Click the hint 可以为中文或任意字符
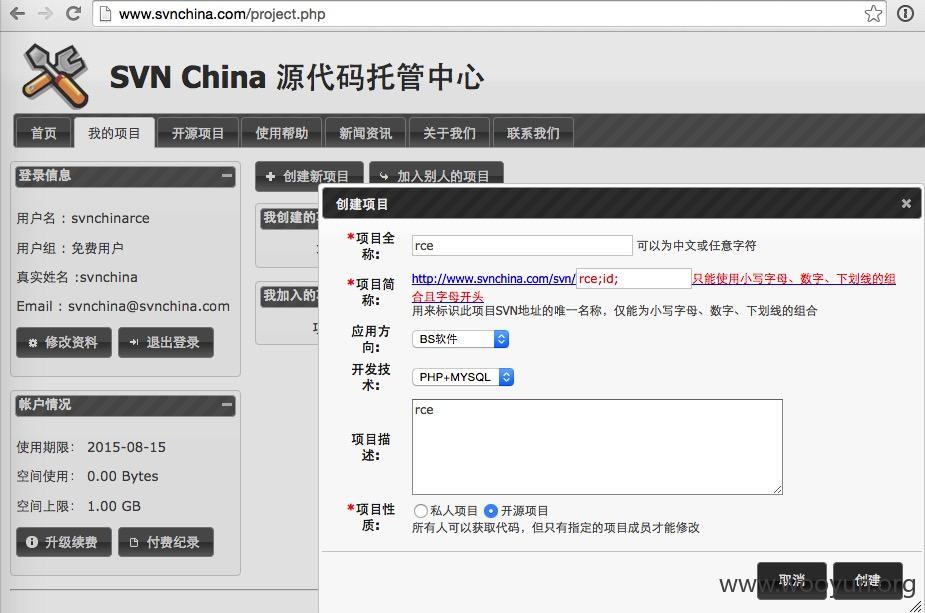This screenshot has height=613, width=925. pos(696,245)
